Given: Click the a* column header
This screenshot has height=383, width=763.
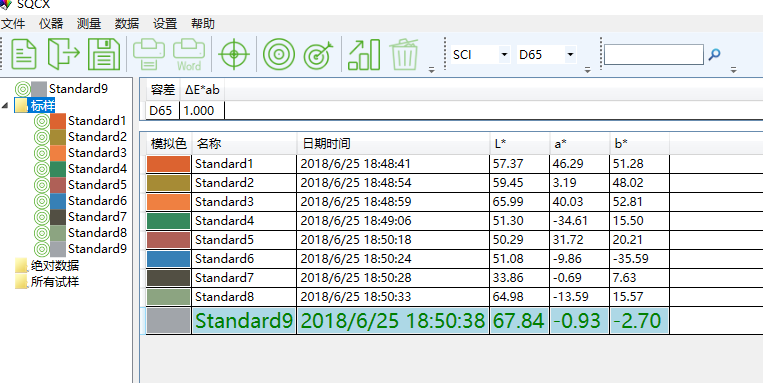Looking at the screenshot, I should [x=580, y=144].
